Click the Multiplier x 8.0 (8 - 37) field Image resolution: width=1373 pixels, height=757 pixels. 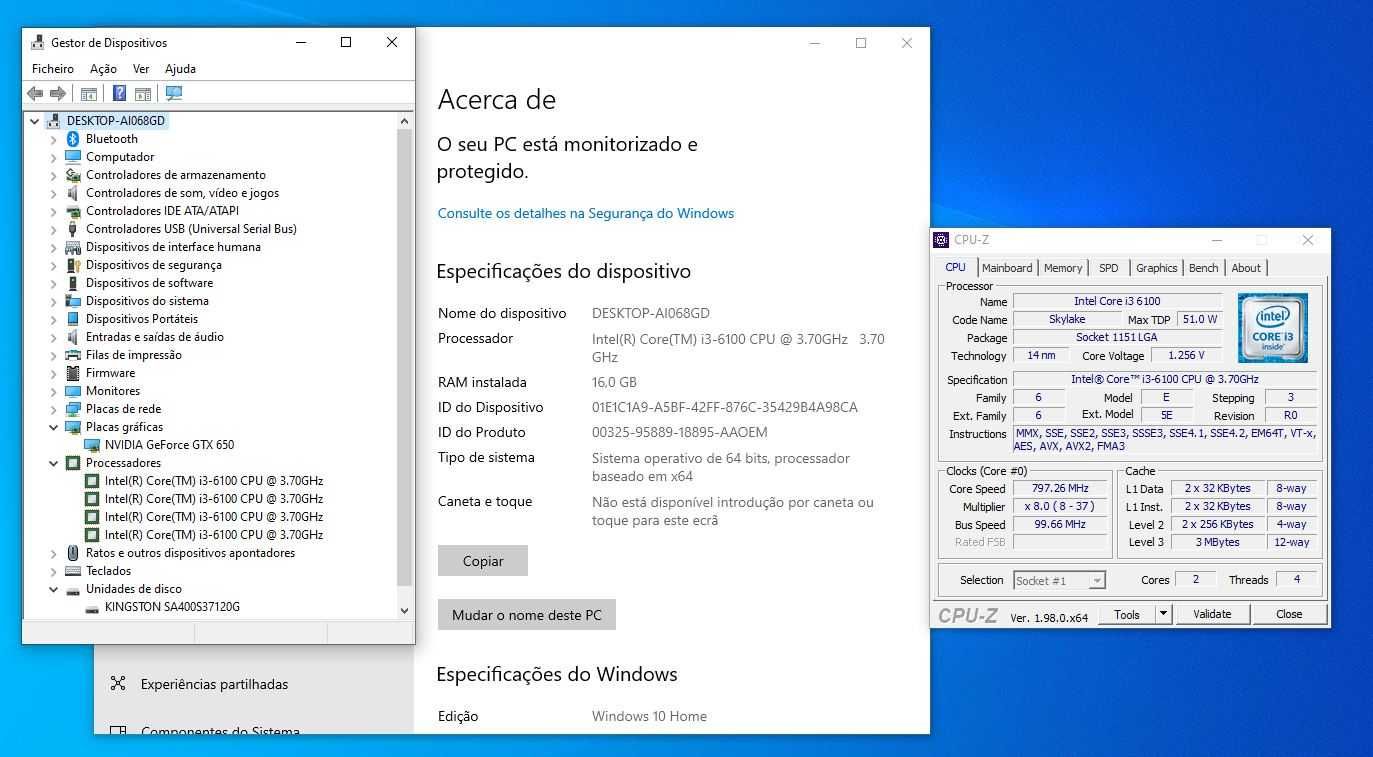point(1058,507)
